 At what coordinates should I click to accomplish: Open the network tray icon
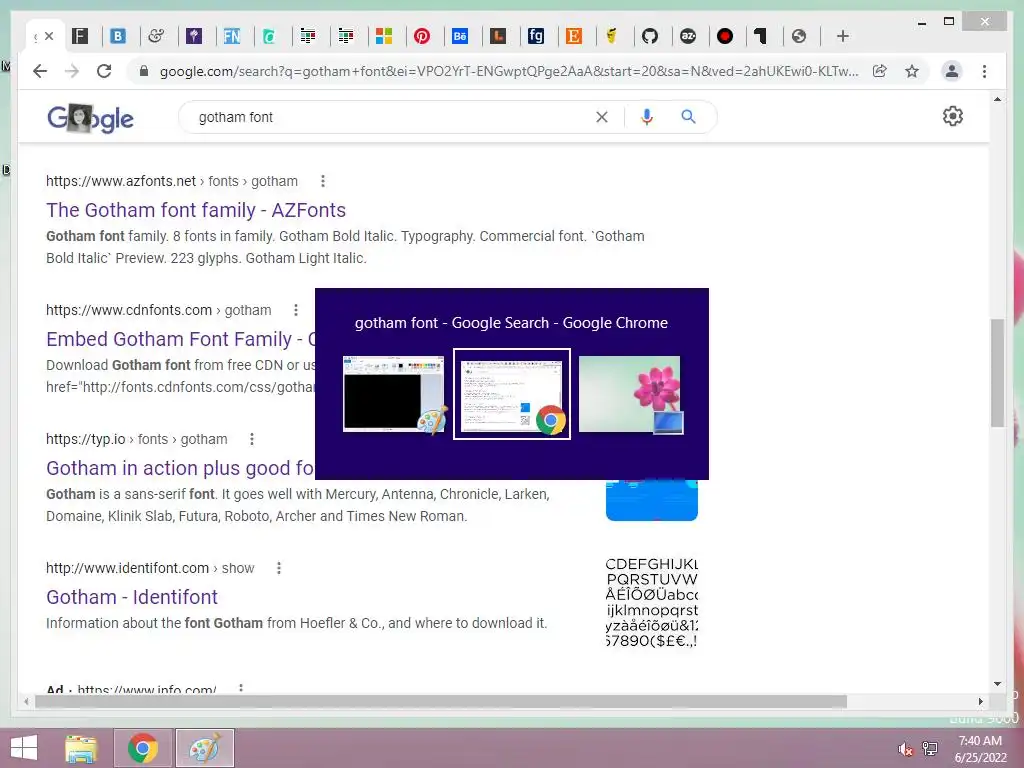930,749
